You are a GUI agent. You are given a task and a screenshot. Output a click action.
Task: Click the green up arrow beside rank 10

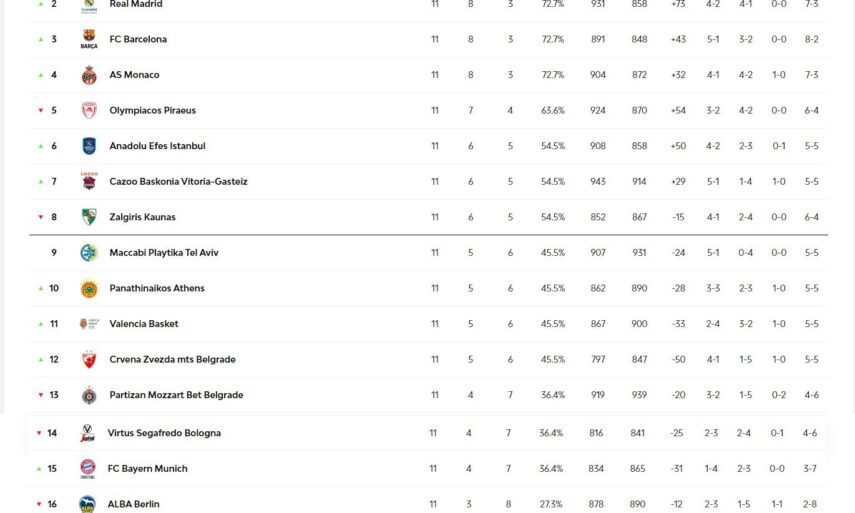tap(41, 289)
